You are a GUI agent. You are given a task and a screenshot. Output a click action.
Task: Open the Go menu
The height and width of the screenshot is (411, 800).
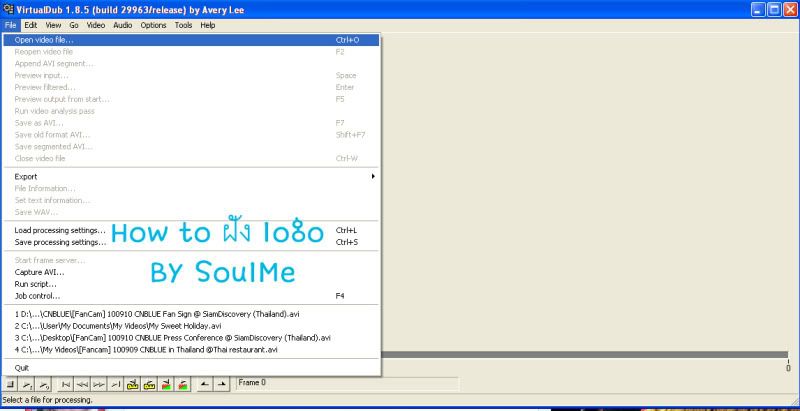tap(74, 25)
